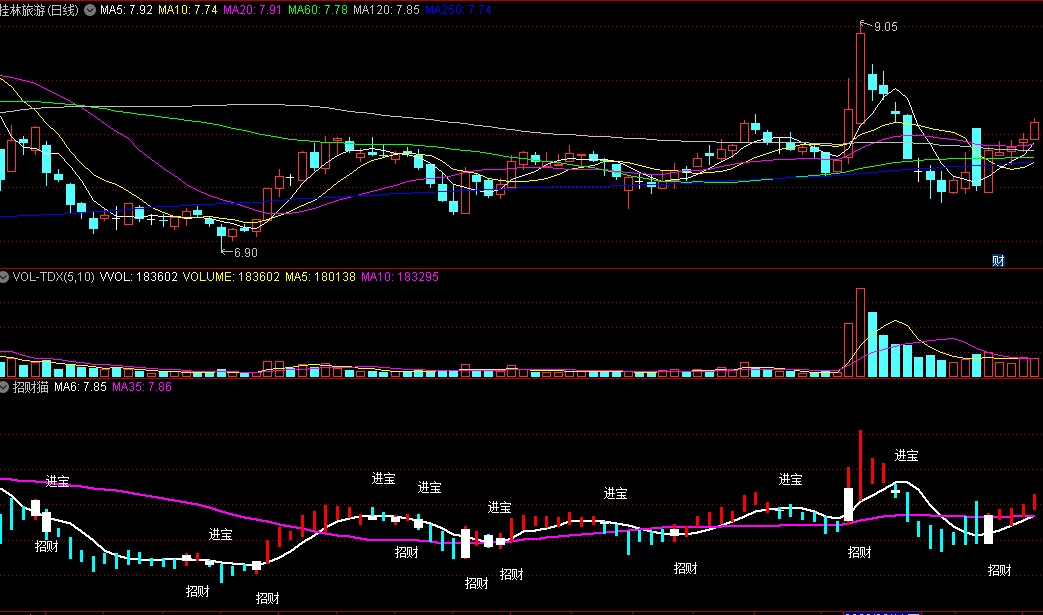The height and width of the screenshot is (615, 1043).
Task: Expand the 招财猫 indicator menu arrow
Action: coord(4,387)
